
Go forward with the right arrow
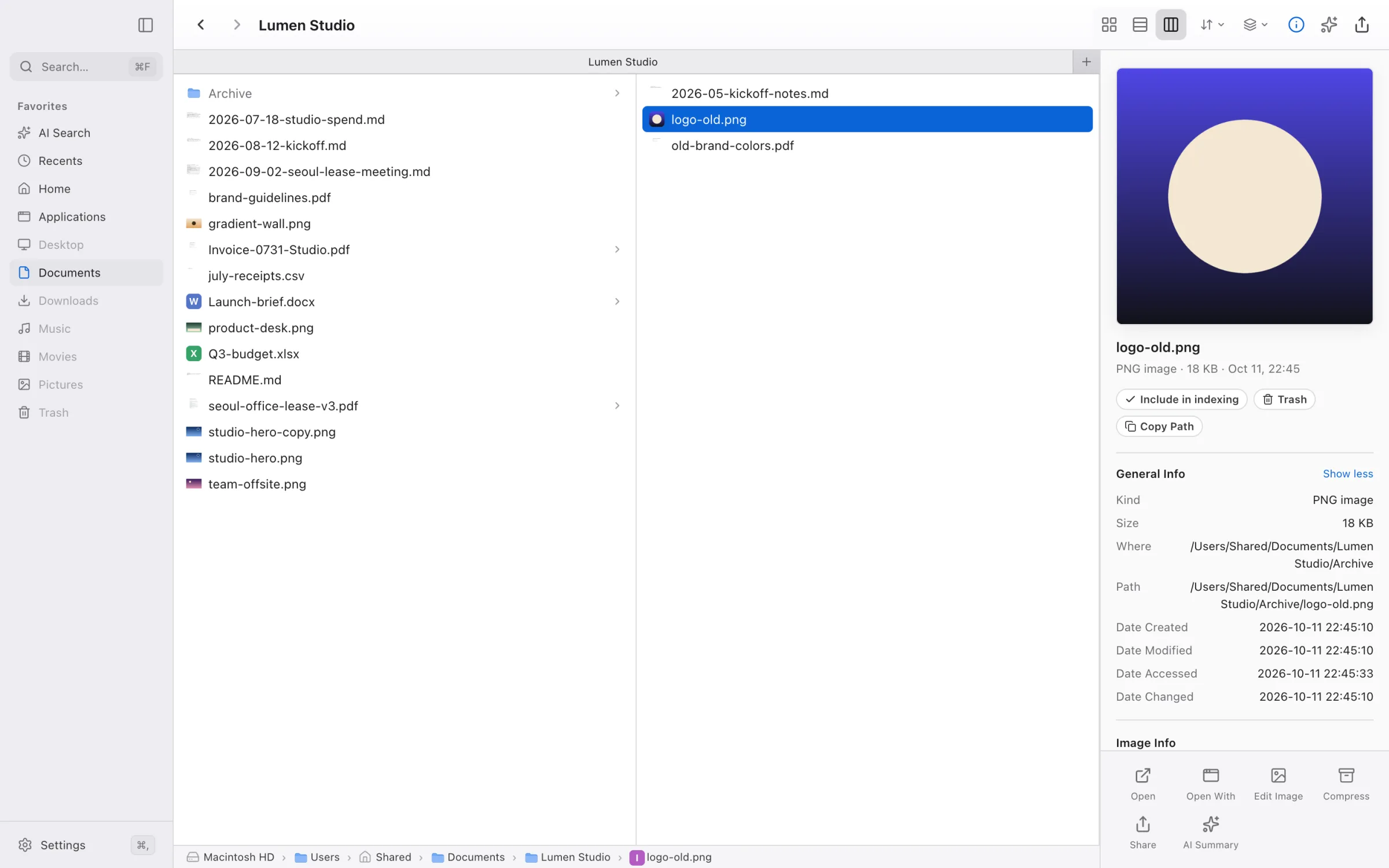tap(236, 25)
